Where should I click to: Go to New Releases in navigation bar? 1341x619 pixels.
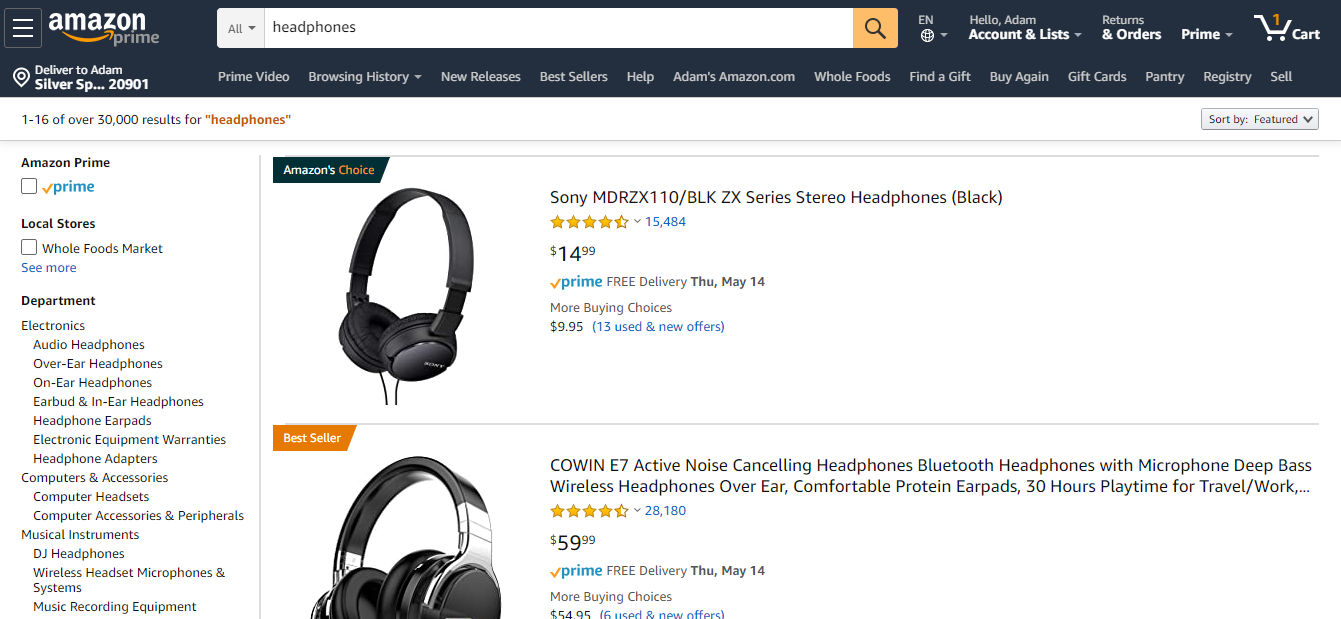tap(480, 77)
